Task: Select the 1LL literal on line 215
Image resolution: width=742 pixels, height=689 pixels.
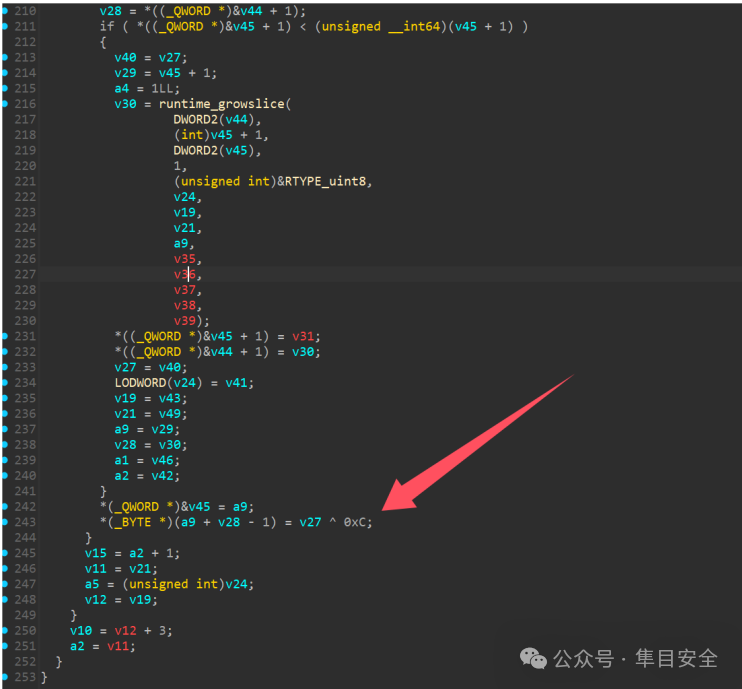Action: (x=162, y=88)
